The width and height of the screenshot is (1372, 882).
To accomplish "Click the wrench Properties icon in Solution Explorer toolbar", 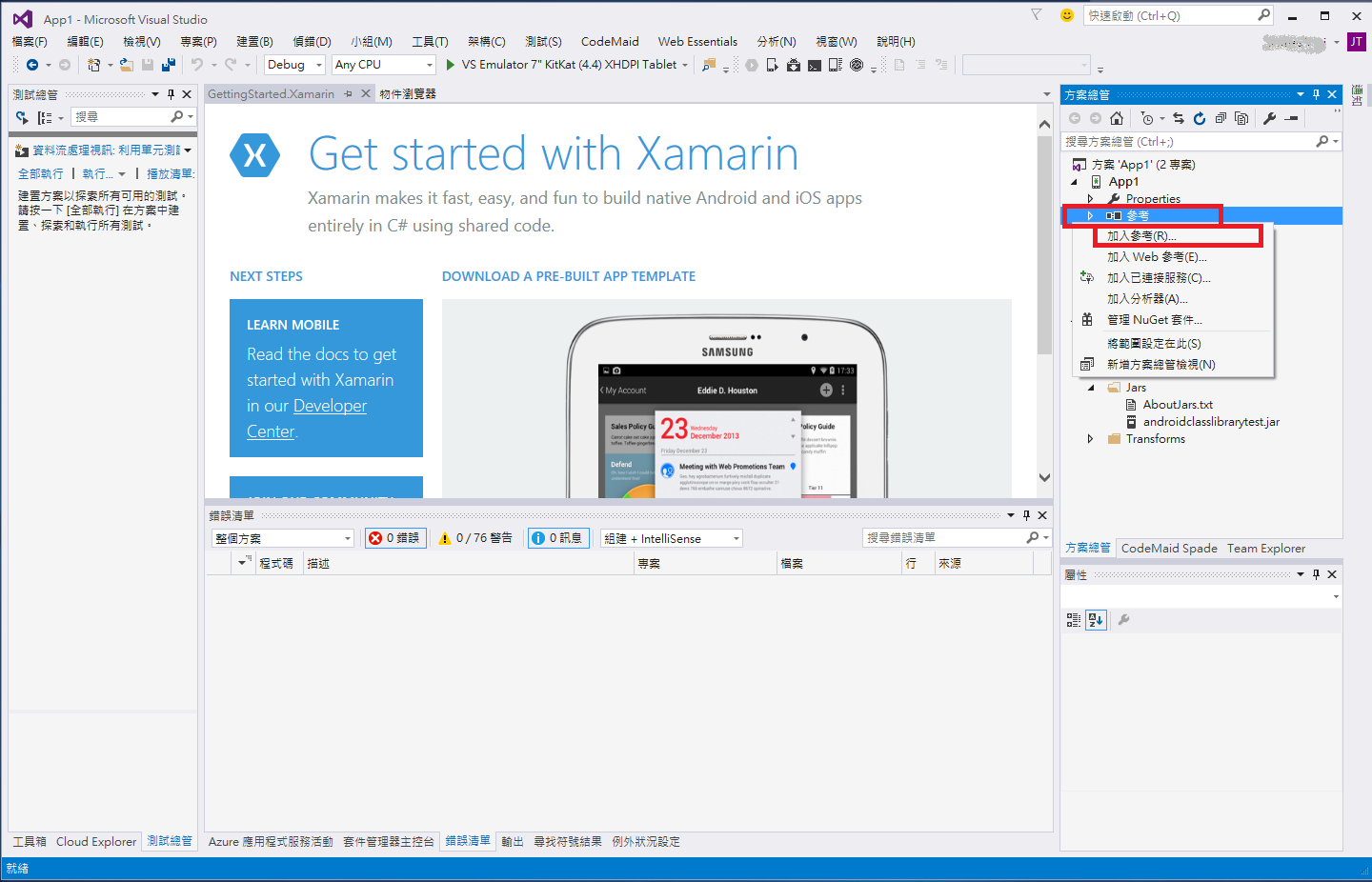I will click(x=1269, y=118).
